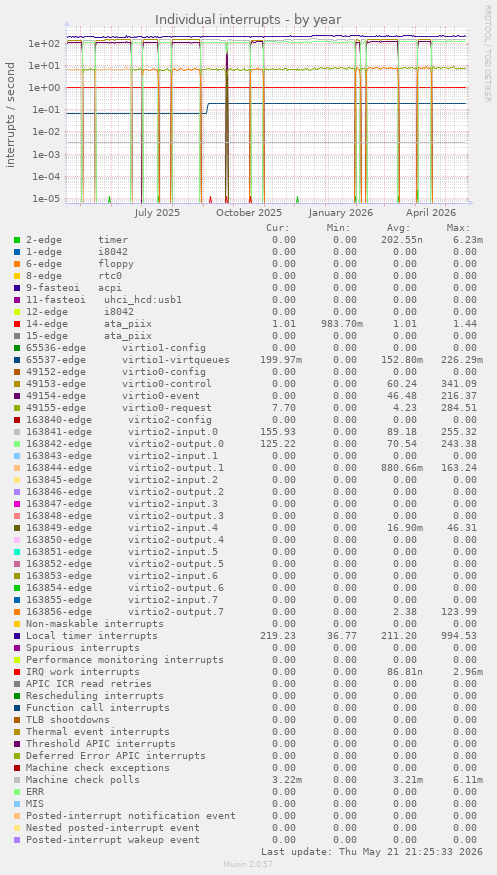Click the virtio2-input.0 gray legend swatch
Image resolution: width=497 pixels, height=875 pixels.
17,432
